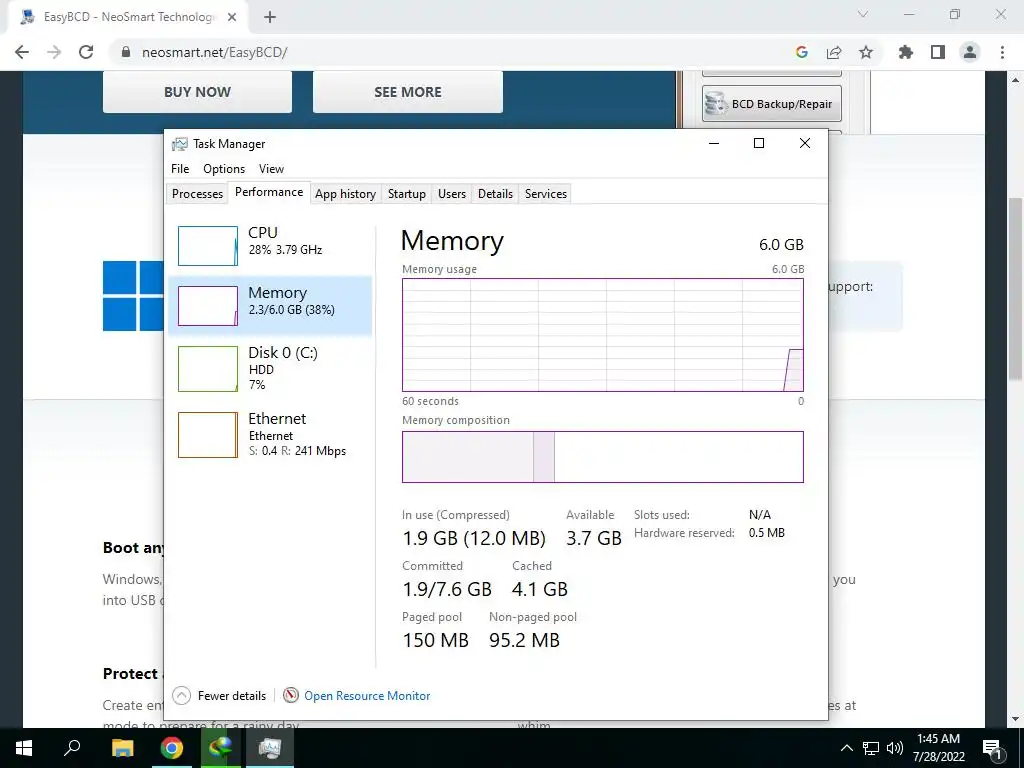The height and width of the screenshot is (768, 1024).
Task: Click the Hardware reserved 0.5 MB value
Action: pos(767,533)
